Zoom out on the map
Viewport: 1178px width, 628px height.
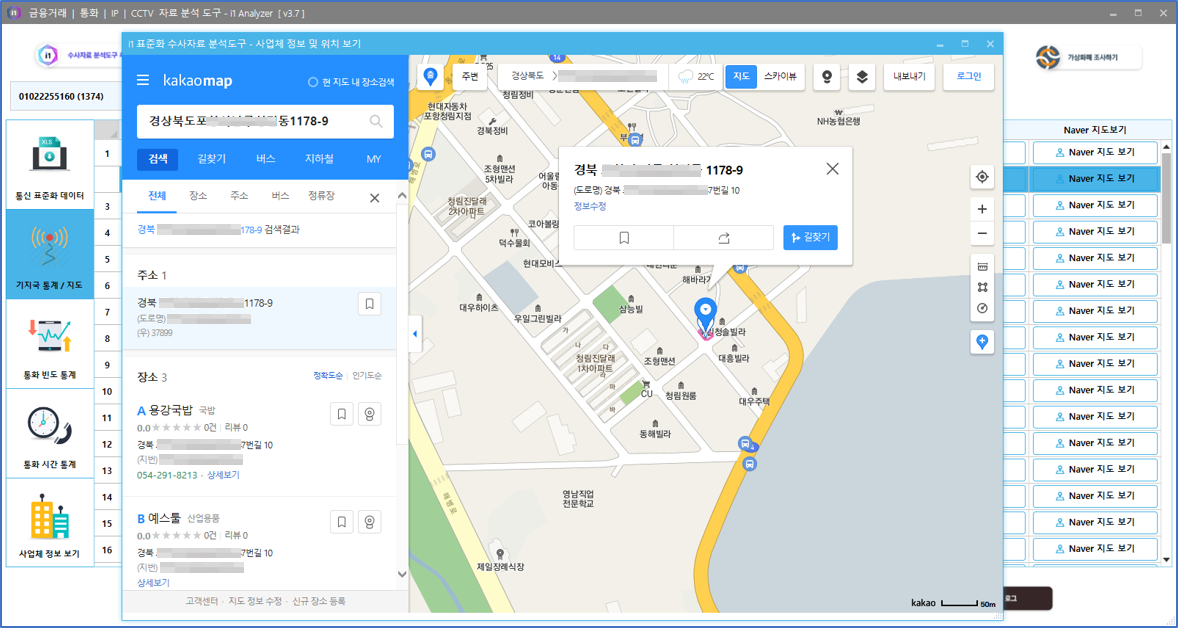coord(982,234)
